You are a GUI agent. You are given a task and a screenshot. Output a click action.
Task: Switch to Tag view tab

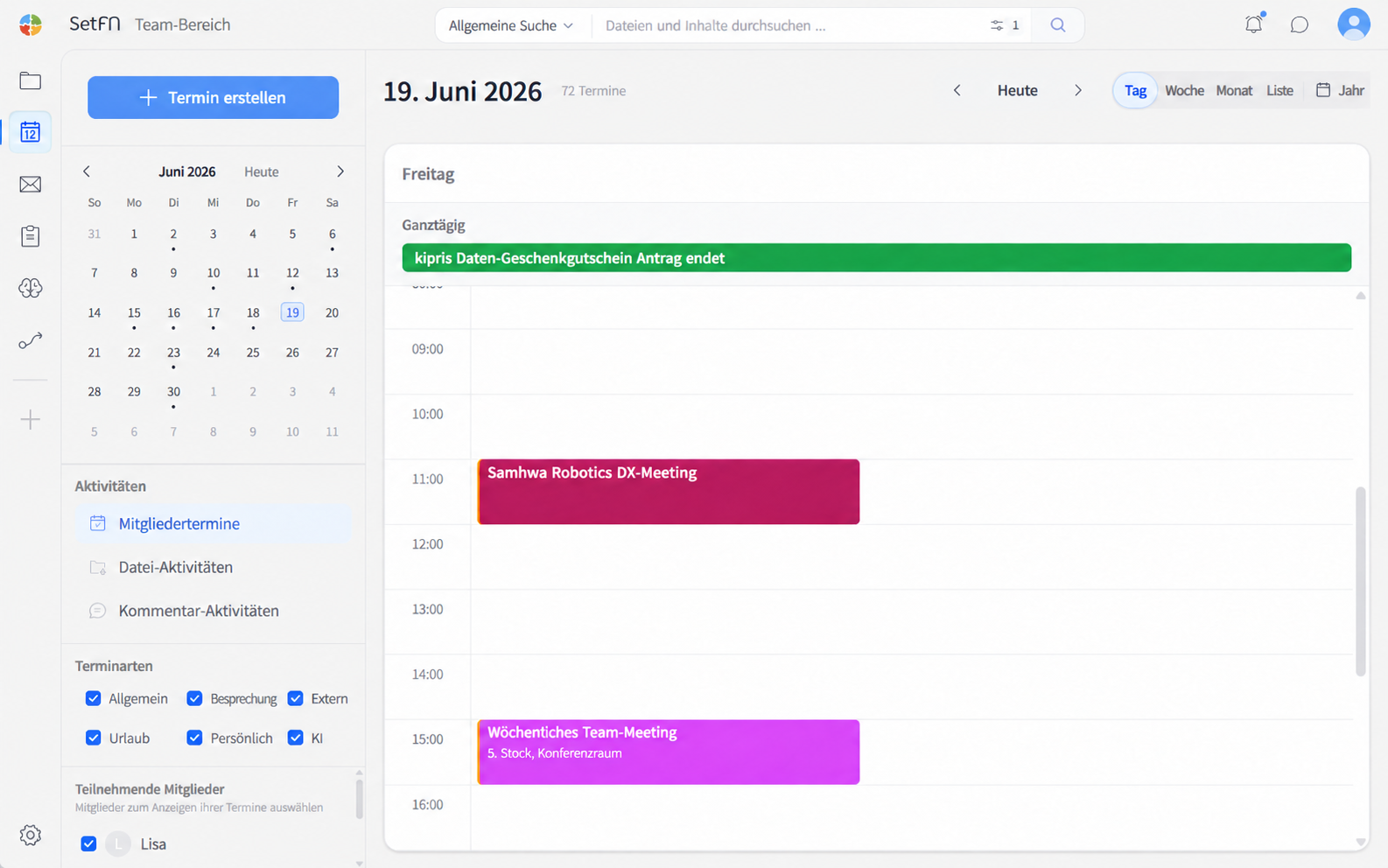(x=1135, y=90)
